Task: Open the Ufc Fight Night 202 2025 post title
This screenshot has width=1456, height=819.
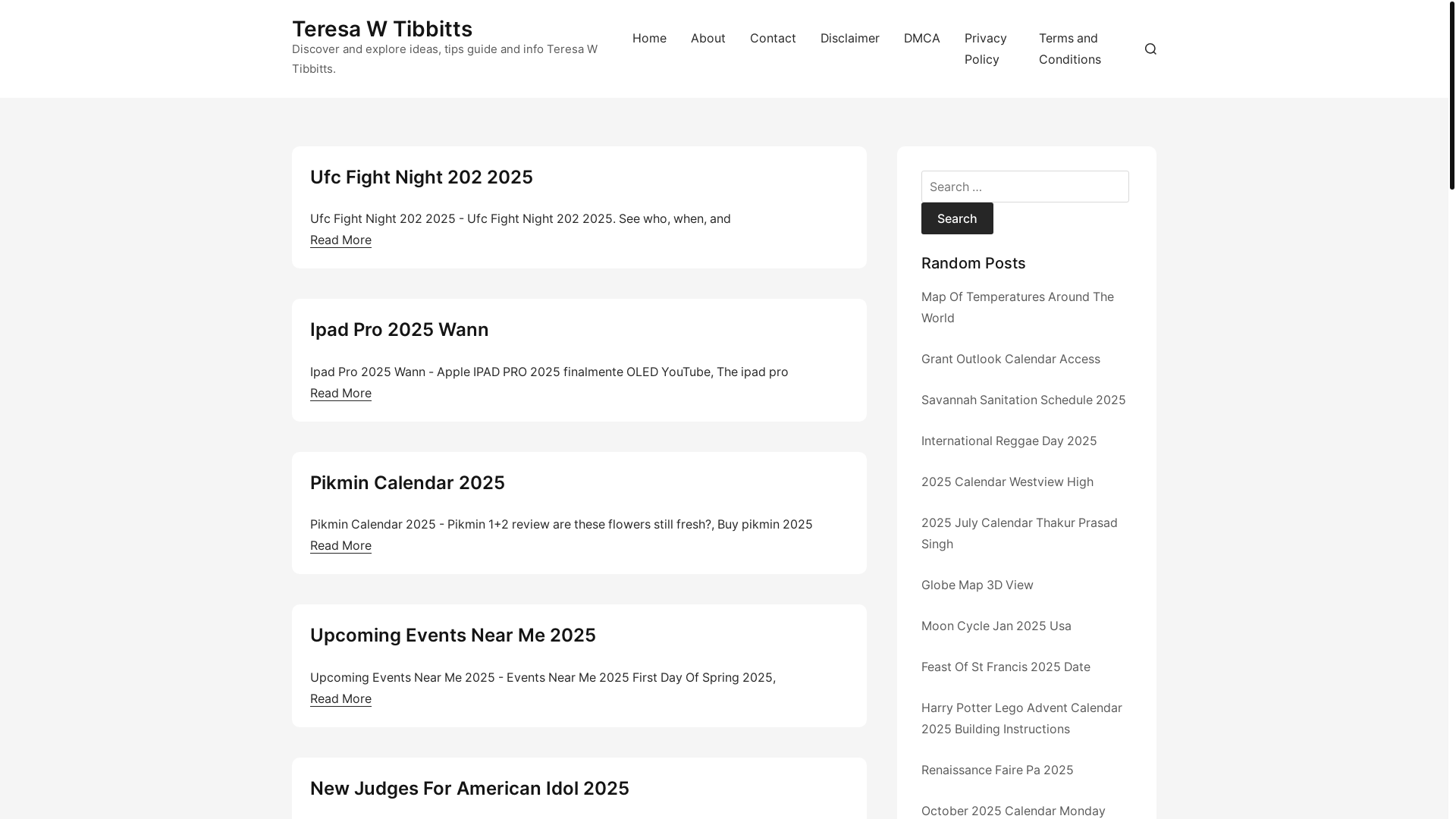Action: pos(422,177)
